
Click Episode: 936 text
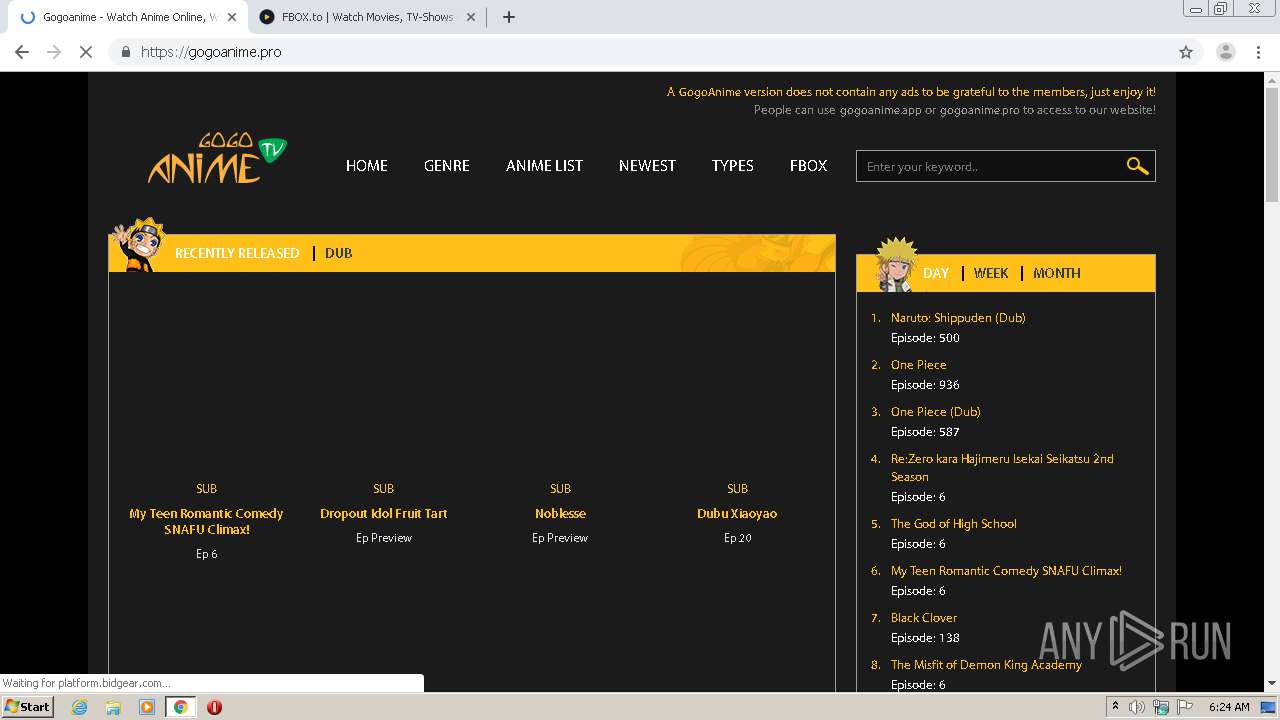pos(925,384)
